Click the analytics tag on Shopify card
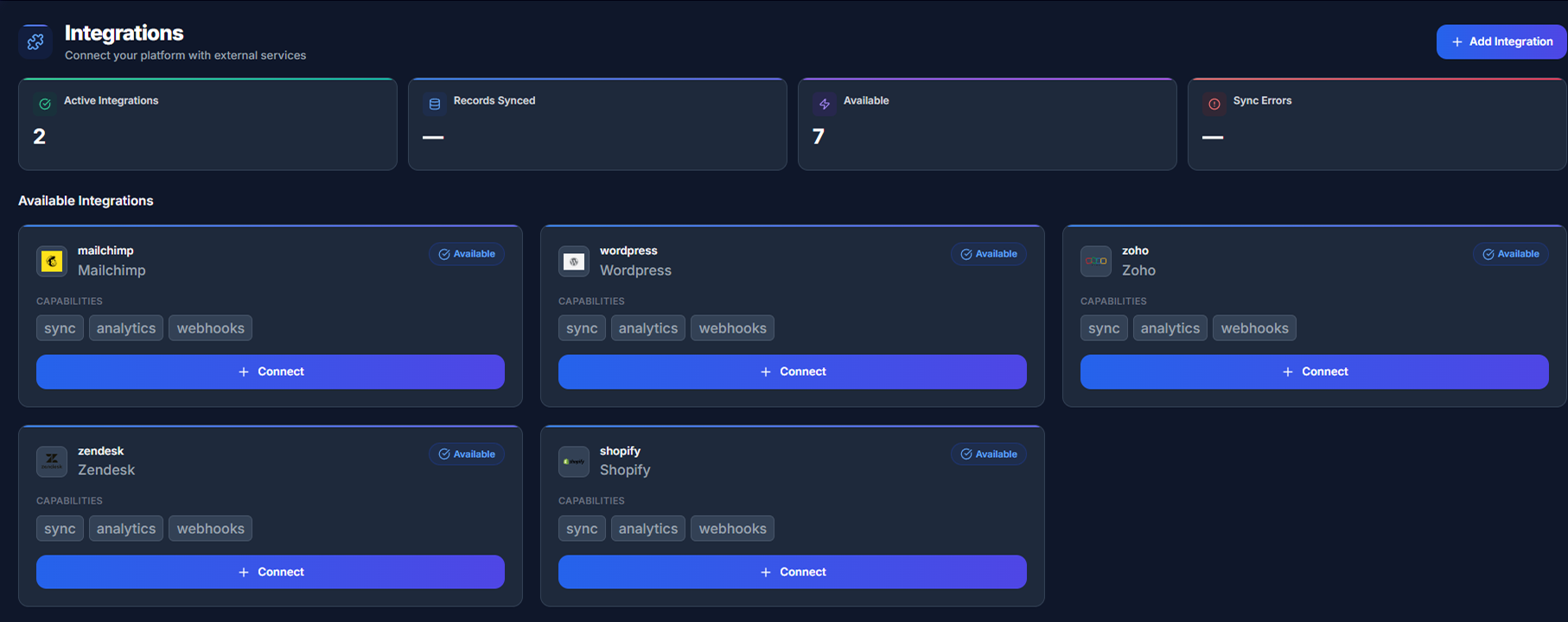 [648, 529]
